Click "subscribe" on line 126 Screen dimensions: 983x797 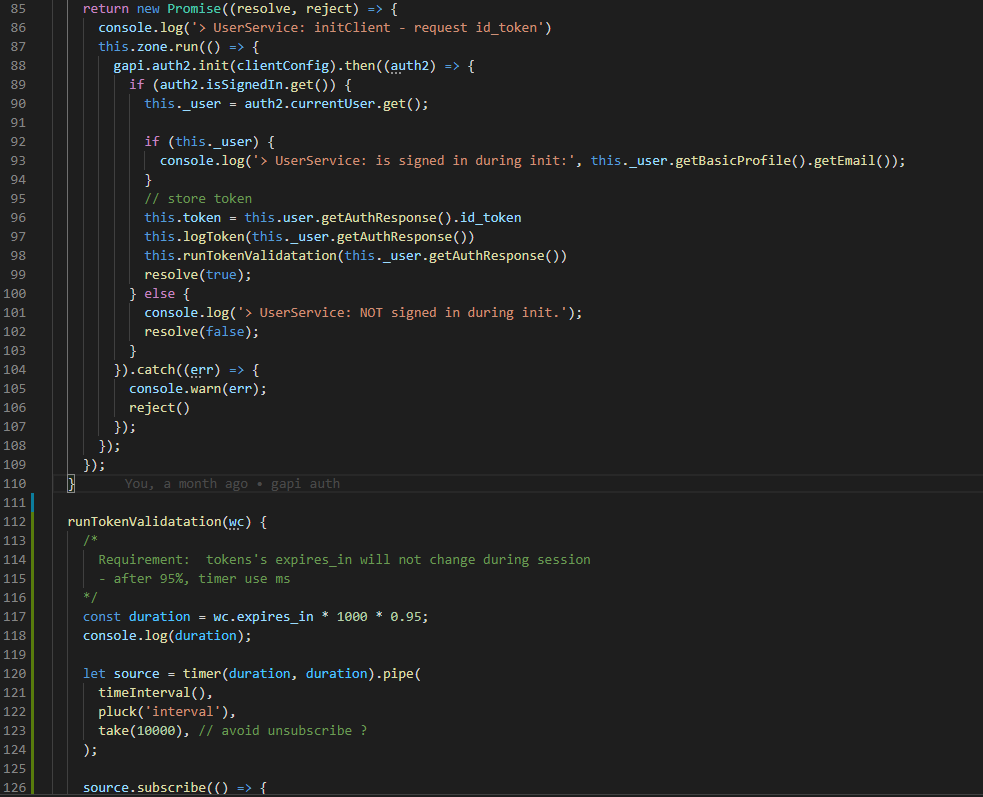coord(171,788)
